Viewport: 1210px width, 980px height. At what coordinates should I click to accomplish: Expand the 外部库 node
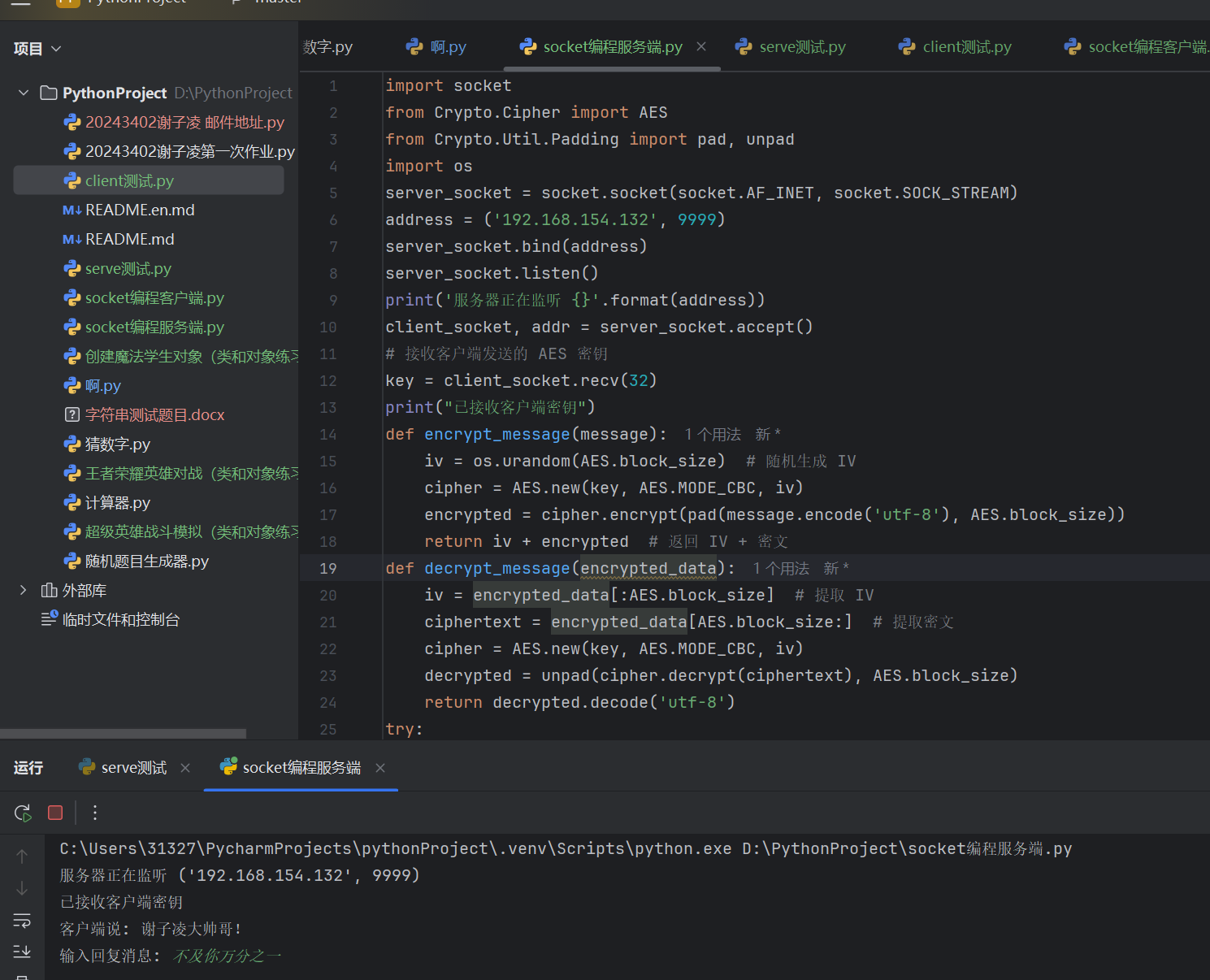tap(24, 590)
